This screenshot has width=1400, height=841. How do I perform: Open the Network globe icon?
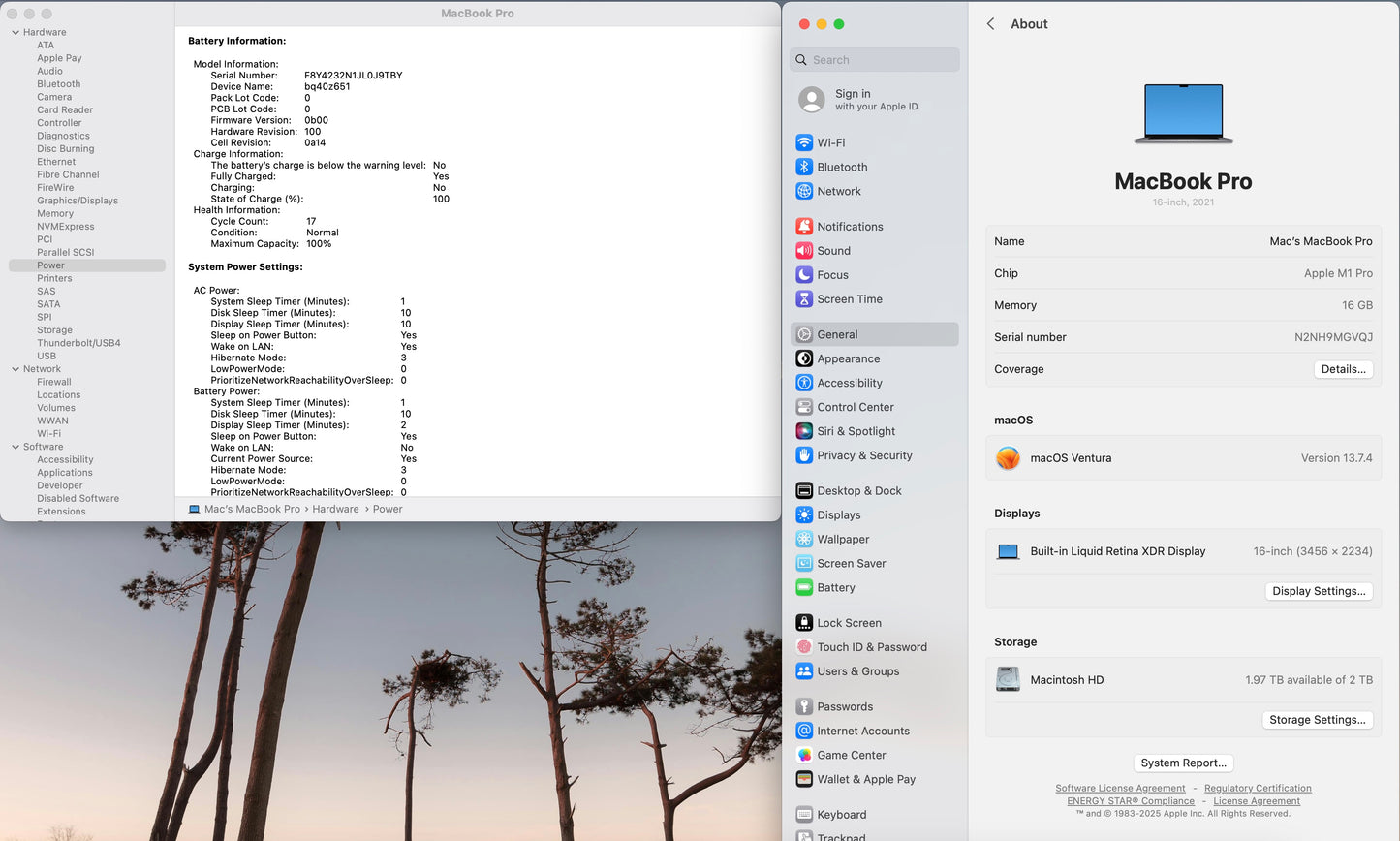[x=804, y=191]
